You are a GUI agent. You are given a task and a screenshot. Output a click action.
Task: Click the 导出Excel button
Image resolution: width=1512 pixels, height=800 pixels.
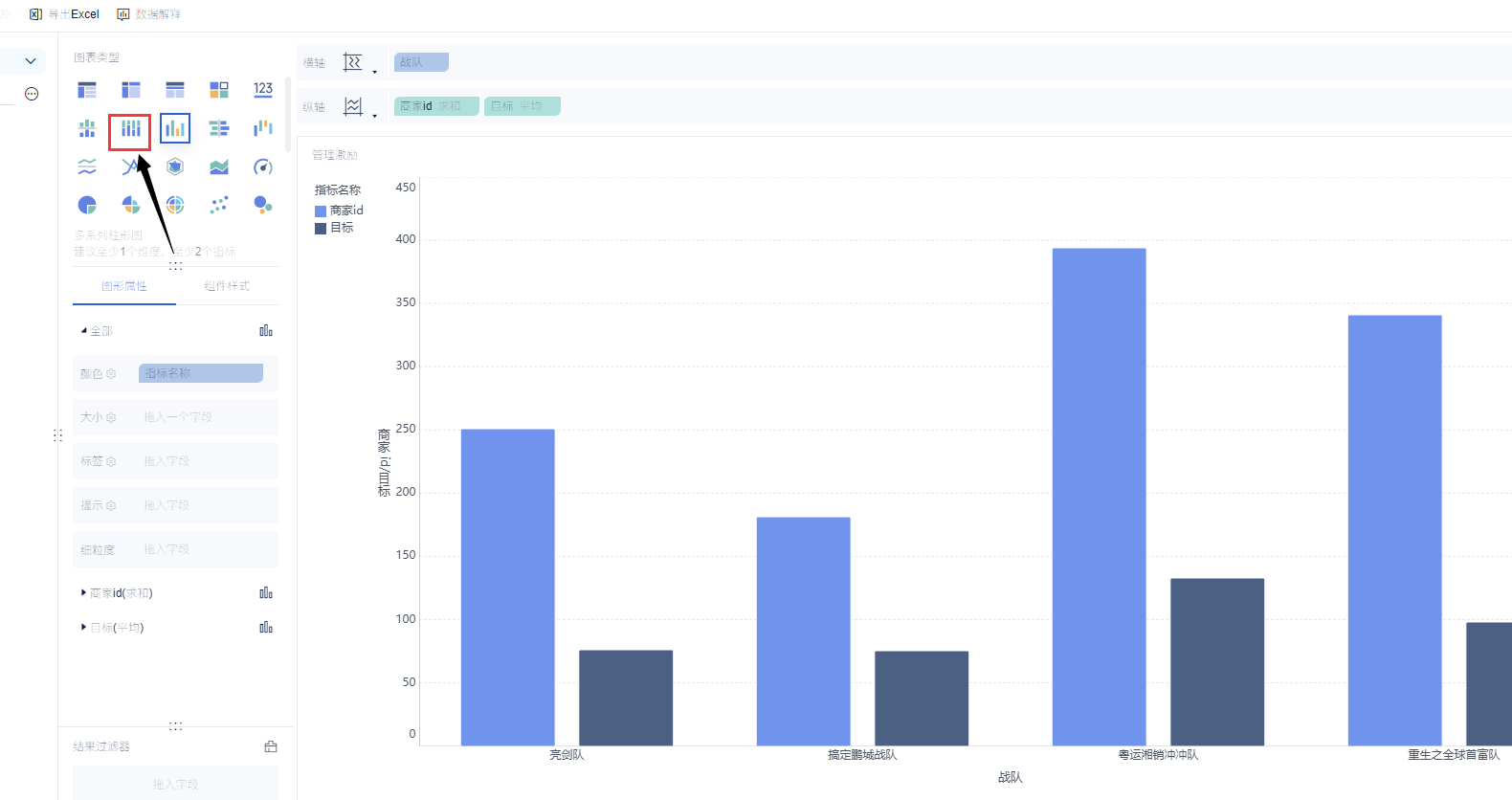[64, 14]
